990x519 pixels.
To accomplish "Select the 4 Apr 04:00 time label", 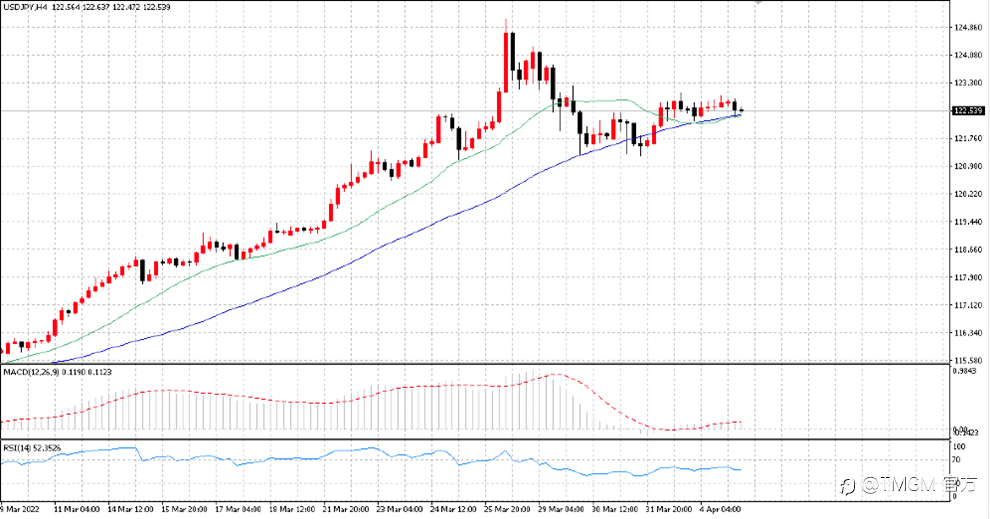I will tap(720, 508).
